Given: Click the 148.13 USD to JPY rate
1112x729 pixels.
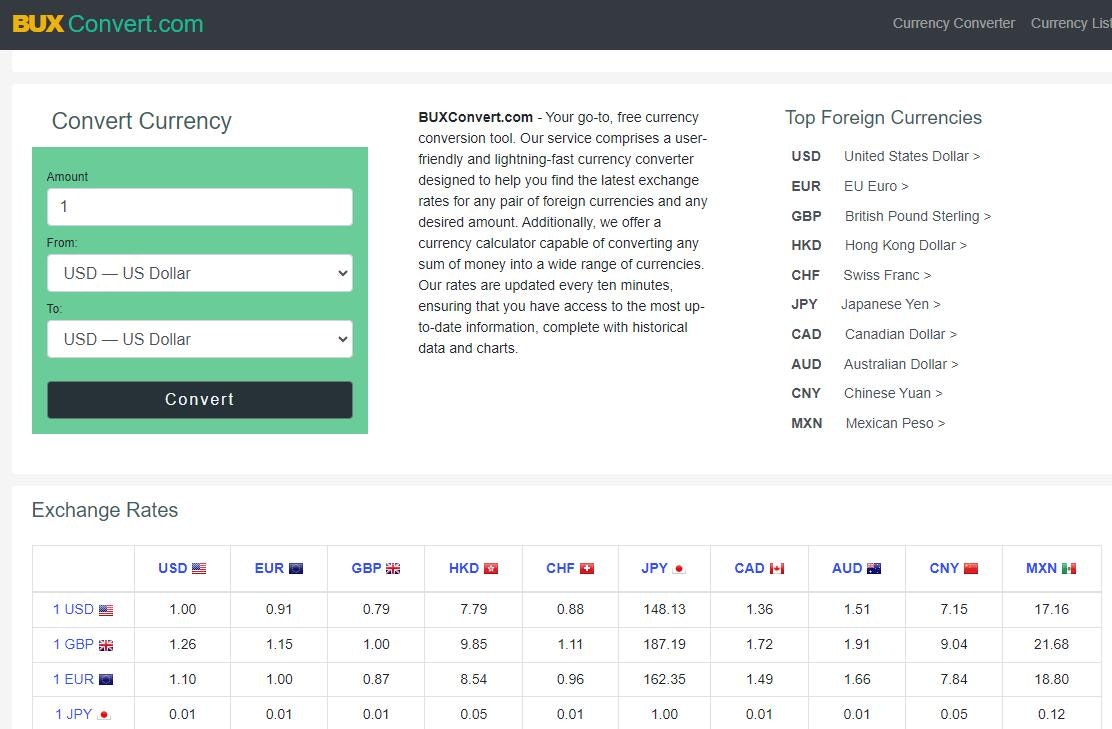Looking at the screenshot, I should (x=665, y=609).
